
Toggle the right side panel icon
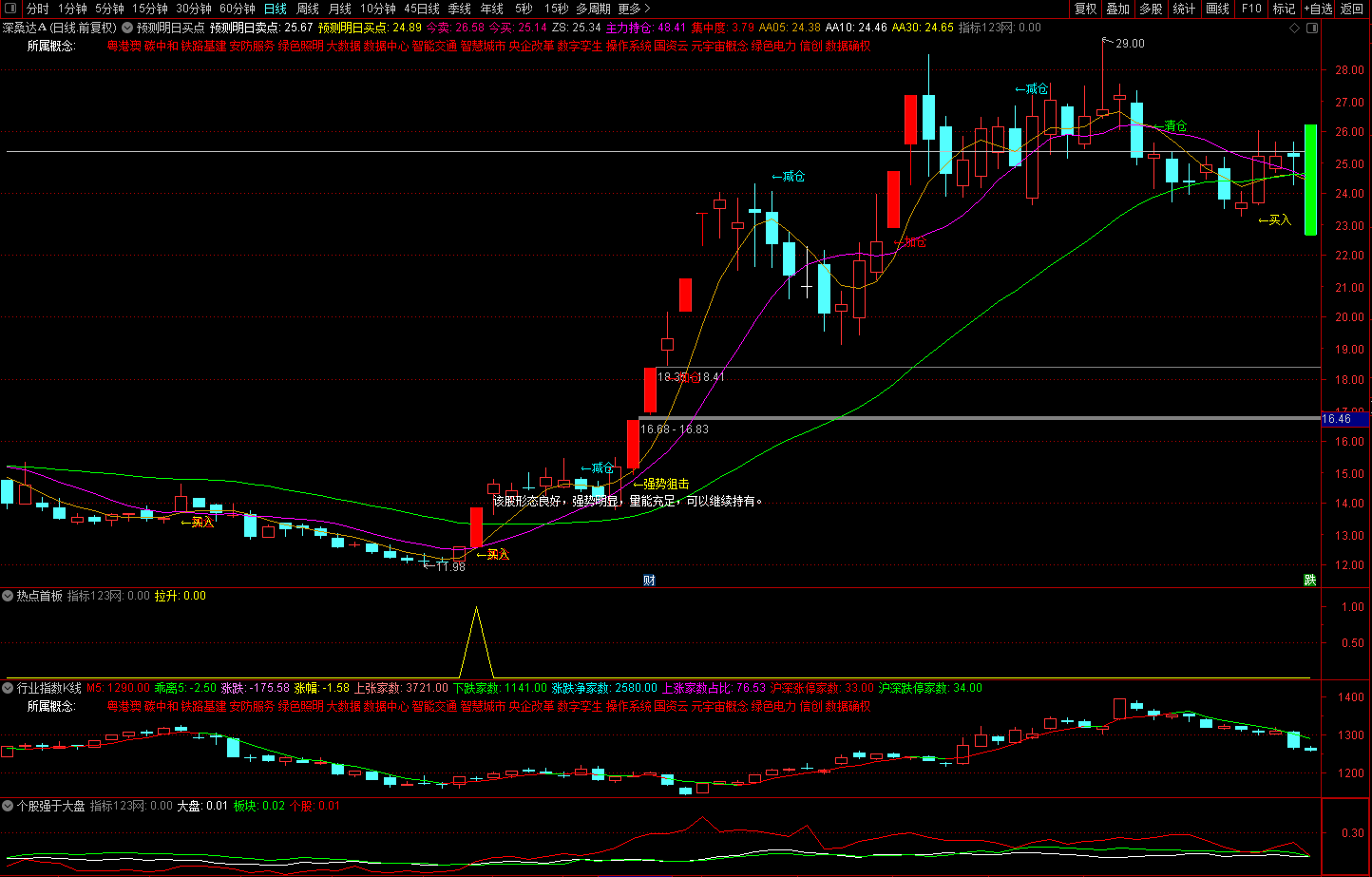pos(1311,28)
